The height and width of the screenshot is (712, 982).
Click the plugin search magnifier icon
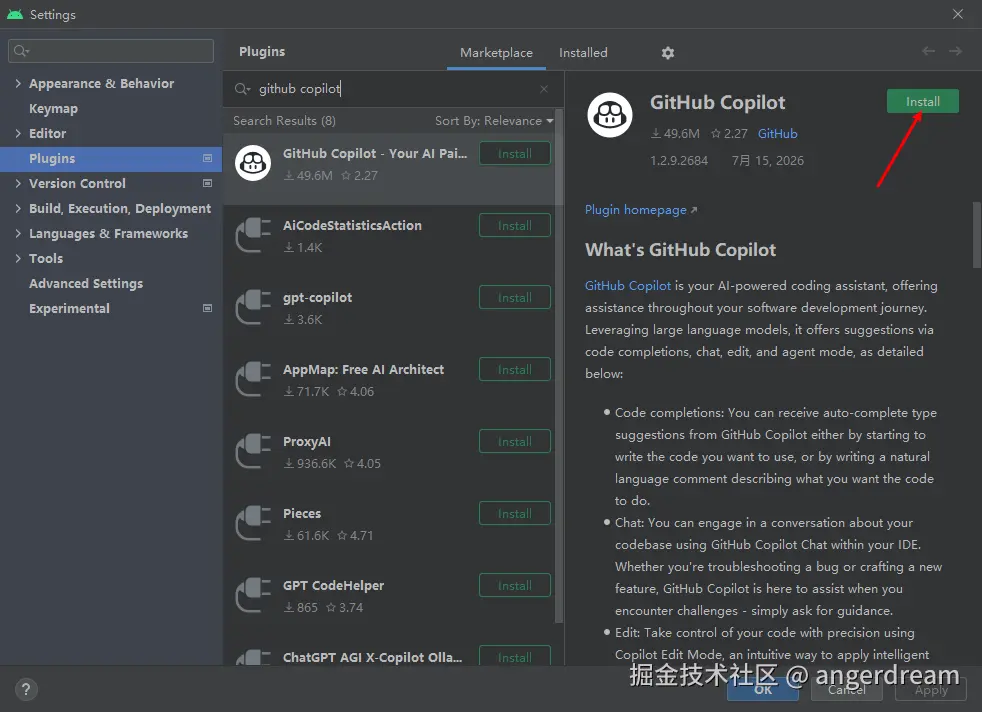[242, 89]
